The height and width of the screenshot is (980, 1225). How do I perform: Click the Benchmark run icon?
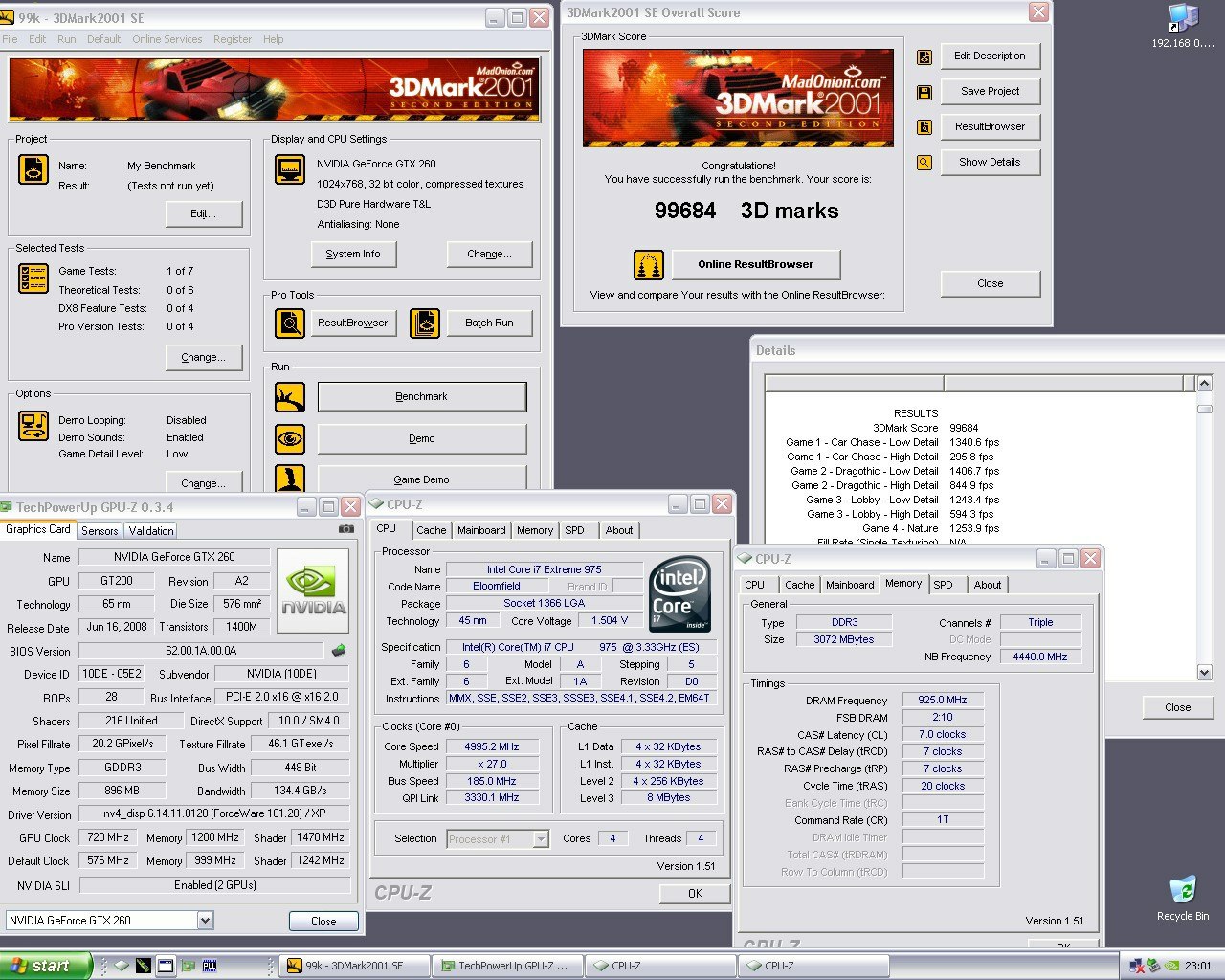(x=290, y=397)
